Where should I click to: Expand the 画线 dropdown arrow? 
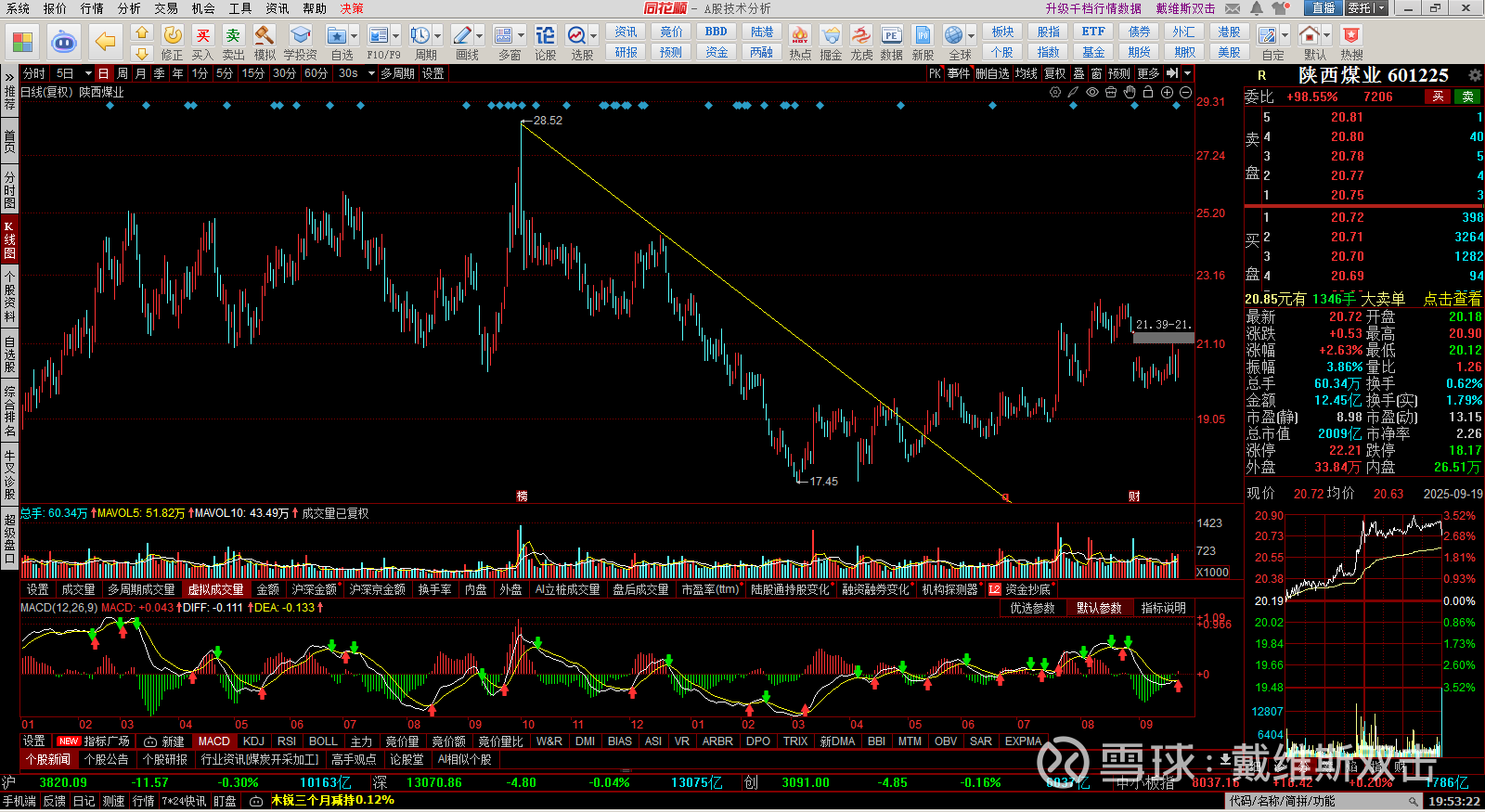(480, 36)
